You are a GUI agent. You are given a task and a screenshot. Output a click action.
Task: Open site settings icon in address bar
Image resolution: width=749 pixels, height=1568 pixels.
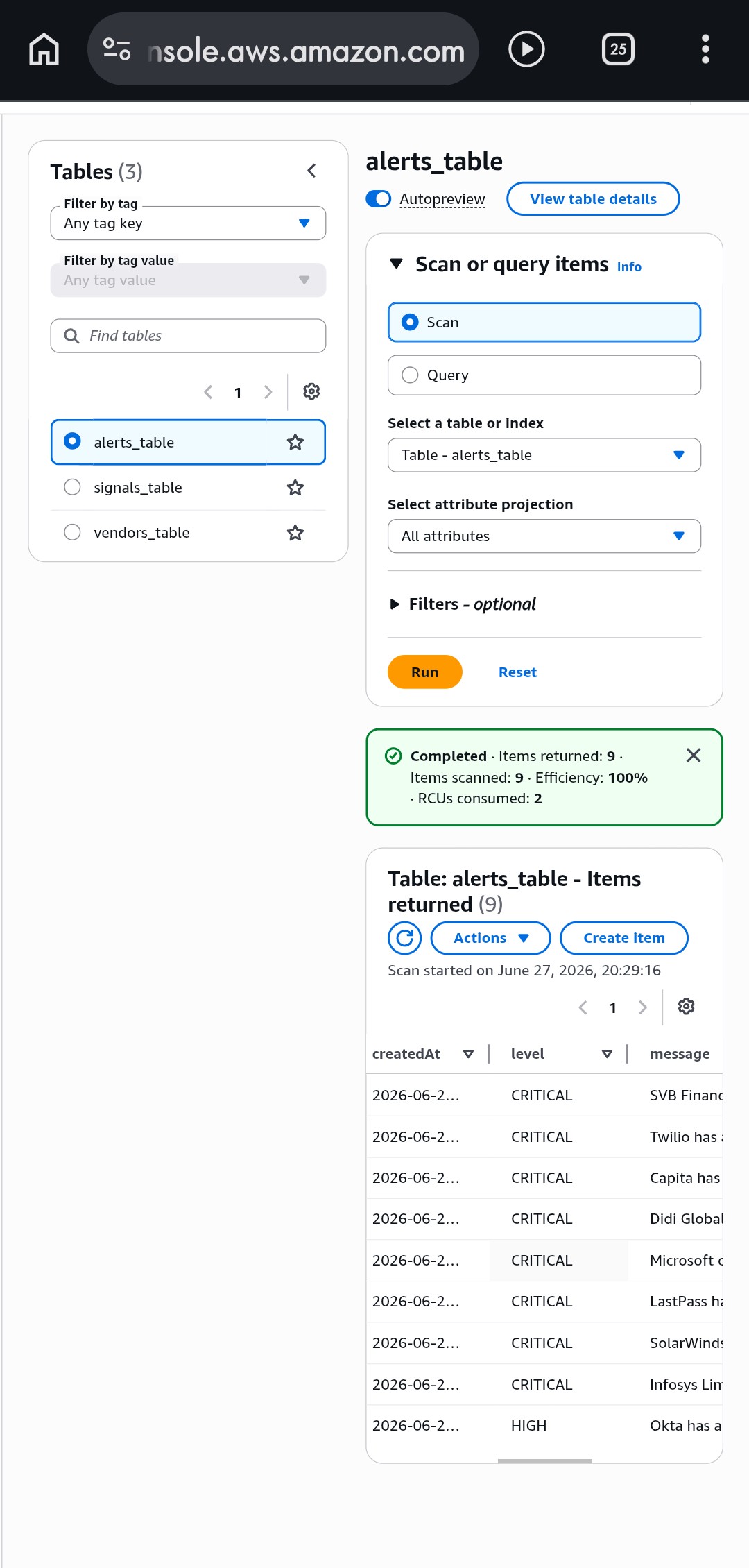[x=117, y=49]
